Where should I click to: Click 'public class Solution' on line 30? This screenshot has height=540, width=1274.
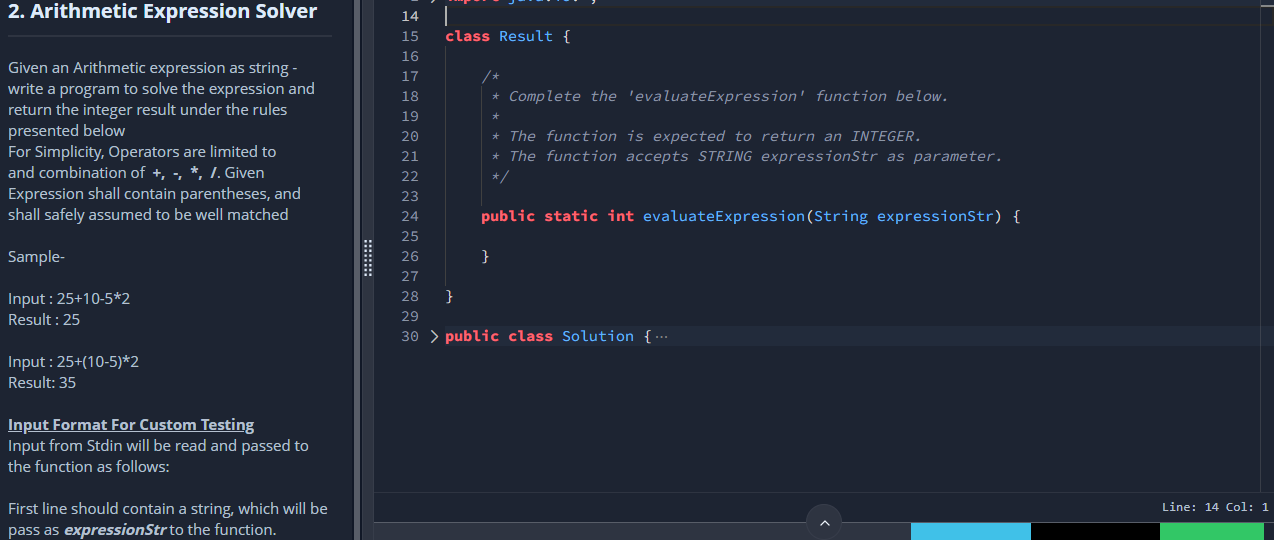[x=539, y=336]
